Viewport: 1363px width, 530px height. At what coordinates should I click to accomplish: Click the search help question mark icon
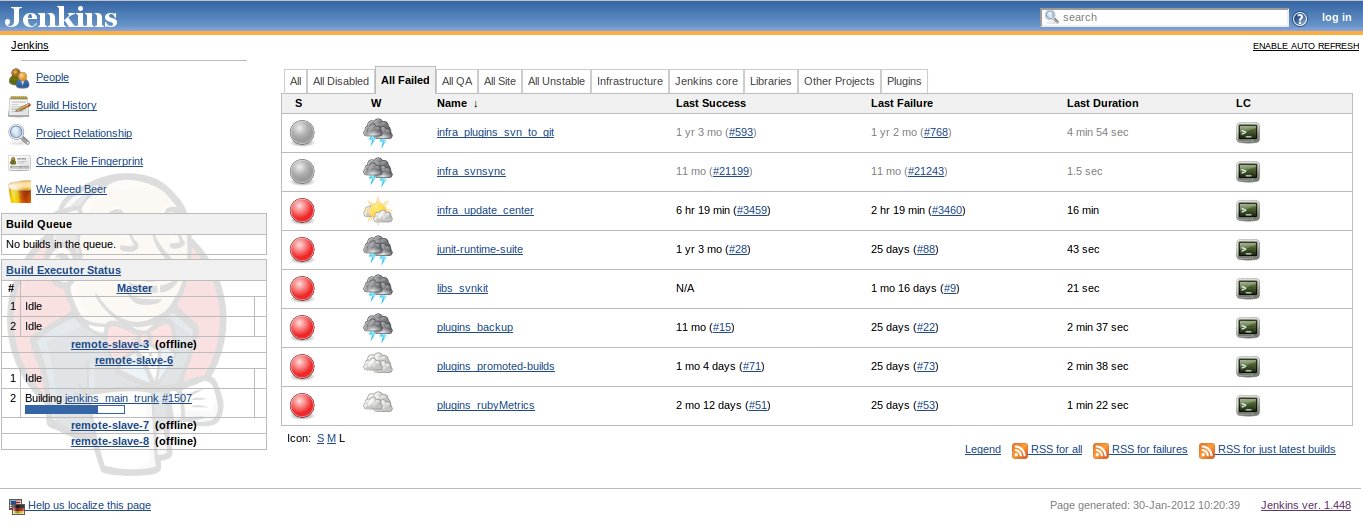point(1299,18)
